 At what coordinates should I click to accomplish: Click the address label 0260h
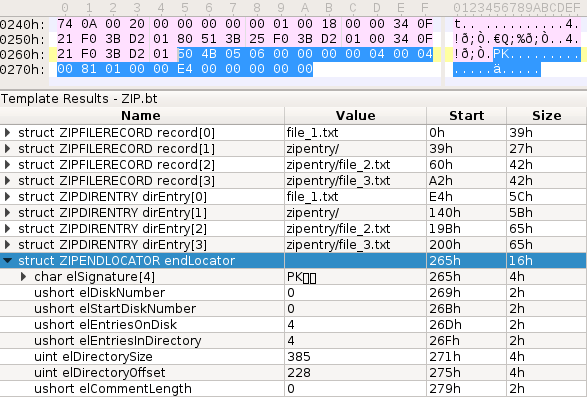(22, 54)
